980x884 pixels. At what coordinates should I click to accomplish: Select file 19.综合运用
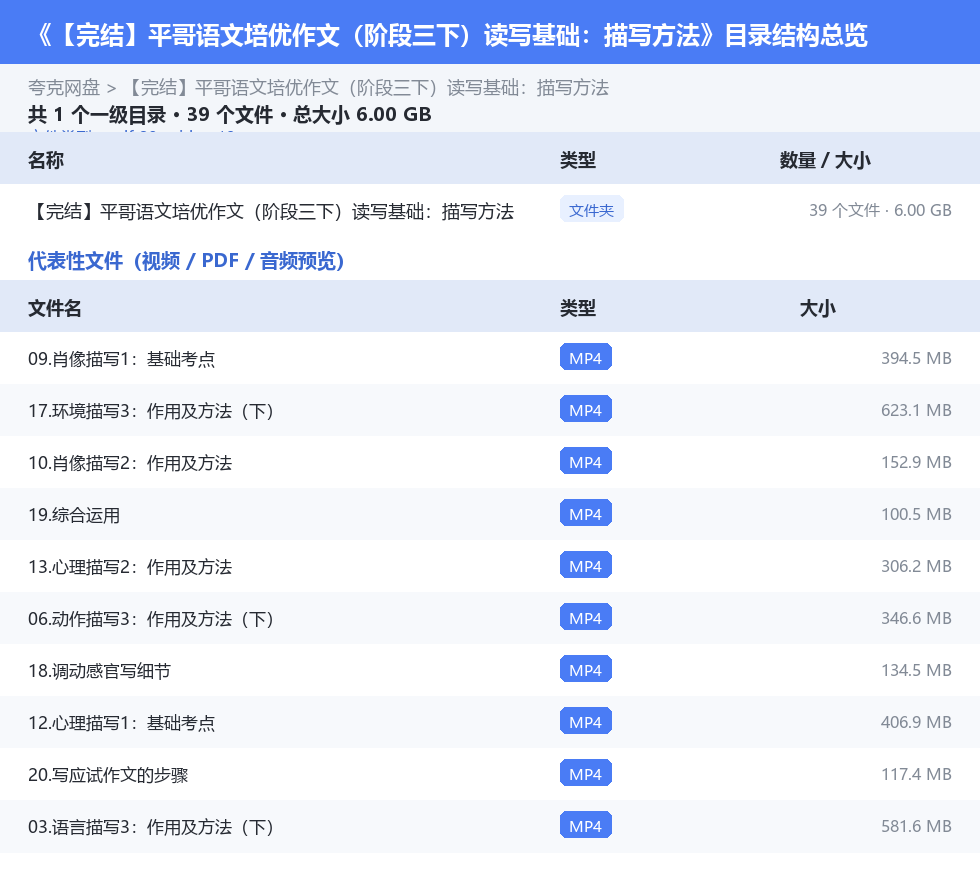coord(74,515)
